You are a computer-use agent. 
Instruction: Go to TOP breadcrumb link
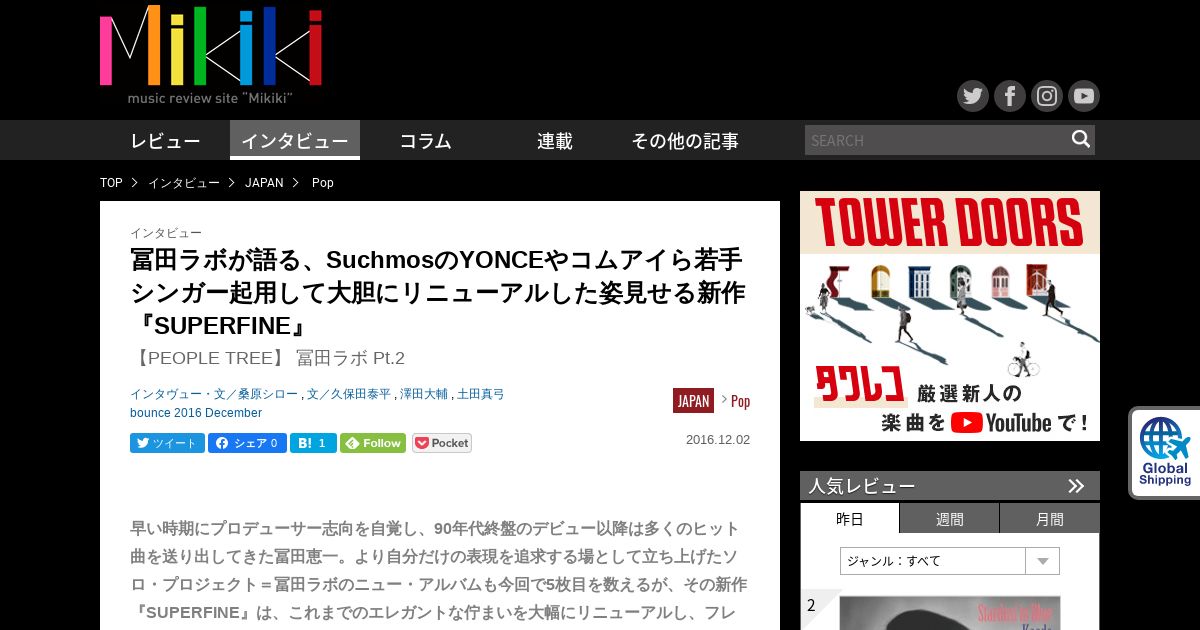(111, 183)
